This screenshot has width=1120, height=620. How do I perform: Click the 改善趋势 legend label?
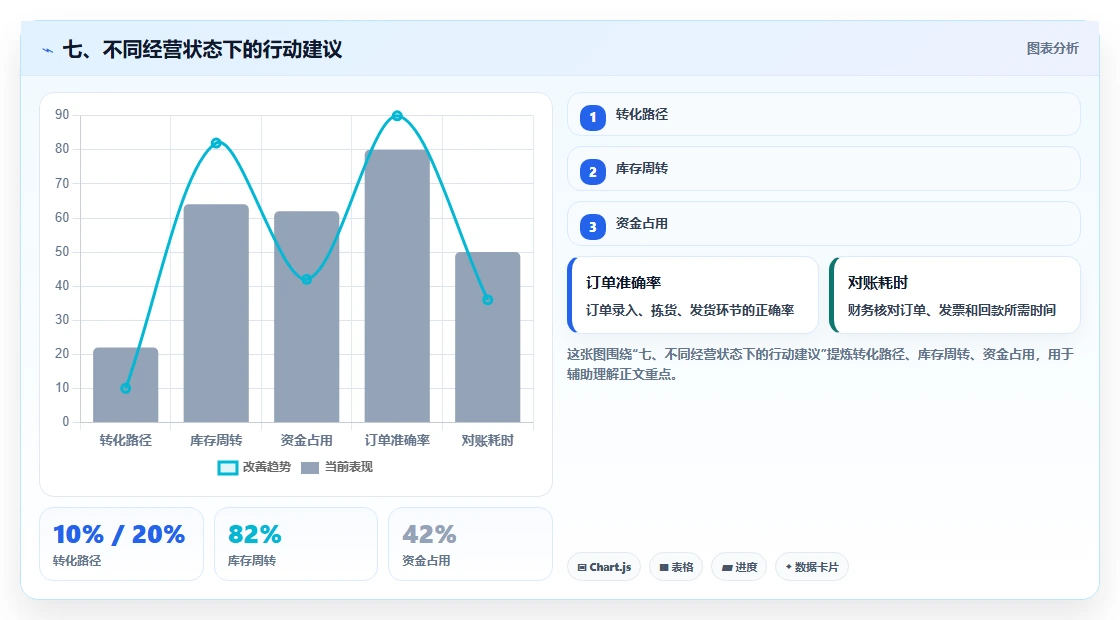(266, 466)
